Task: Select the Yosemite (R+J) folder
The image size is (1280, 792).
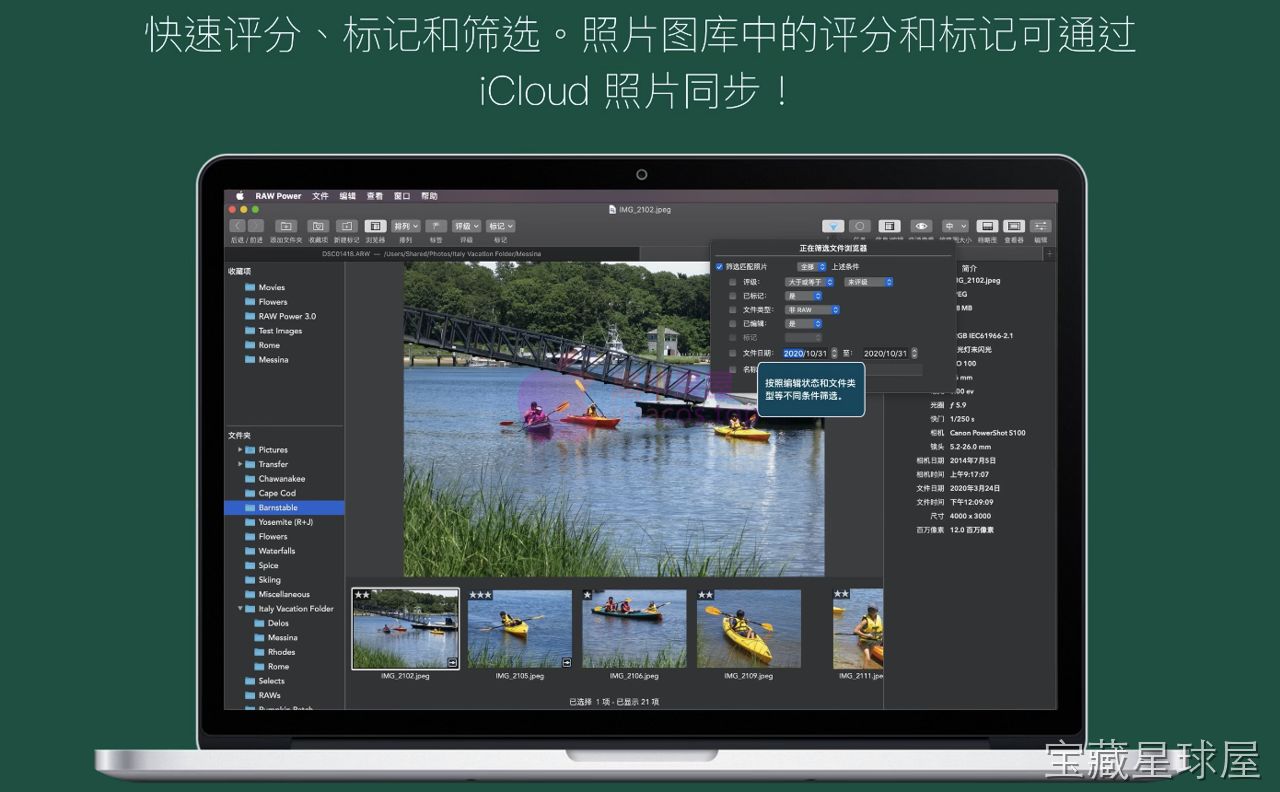Action: (285, 522)
